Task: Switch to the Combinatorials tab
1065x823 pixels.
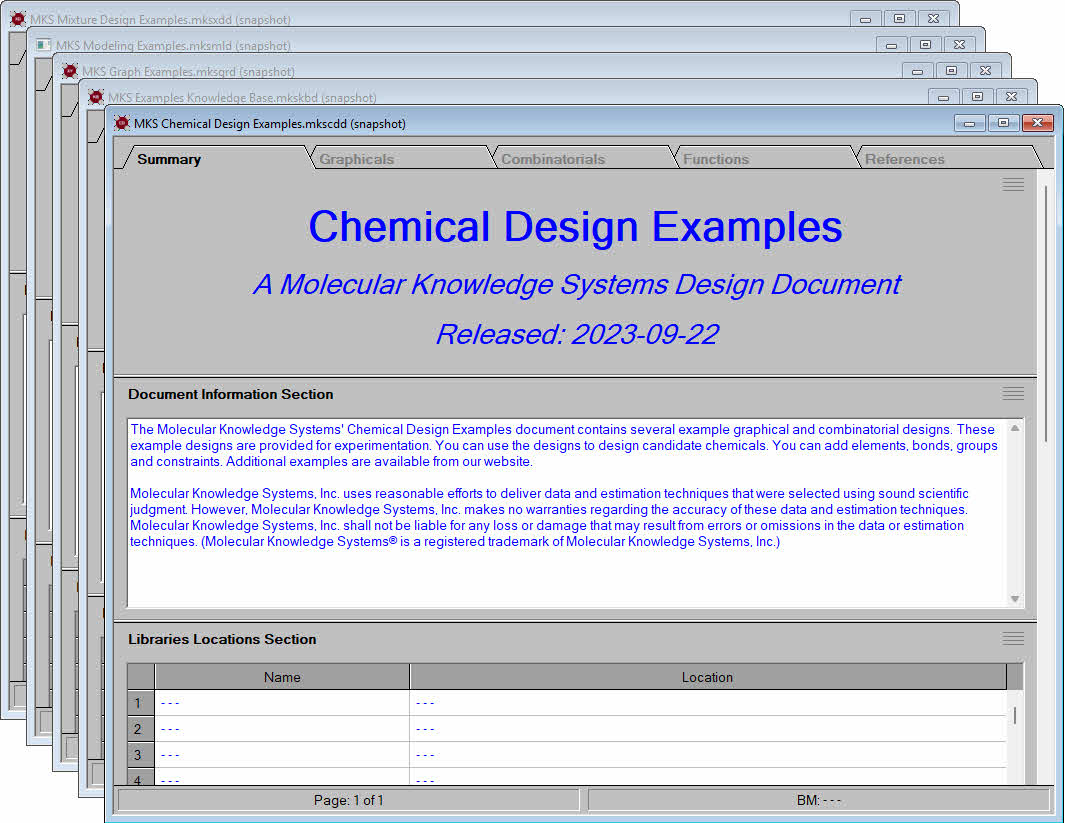Action: point(553,159)
